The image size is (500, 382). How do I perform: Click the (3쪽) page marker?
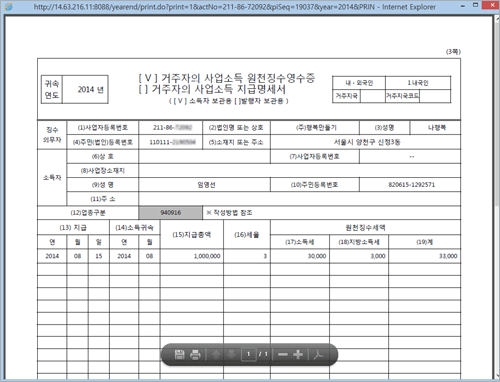click(x=453, y=52)
